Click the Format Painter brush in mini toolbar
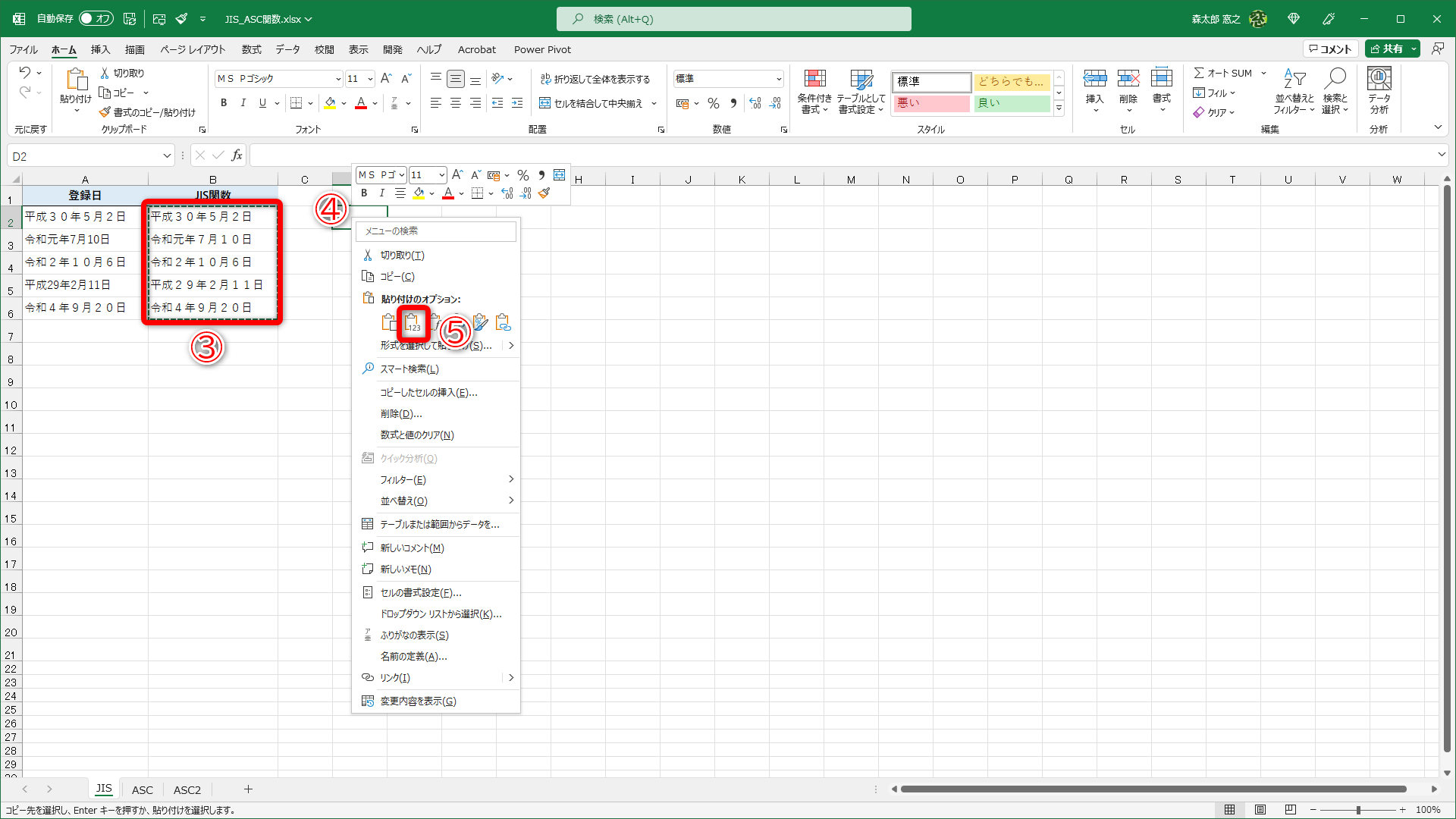 pyautogui.click(x=544, y=194)
